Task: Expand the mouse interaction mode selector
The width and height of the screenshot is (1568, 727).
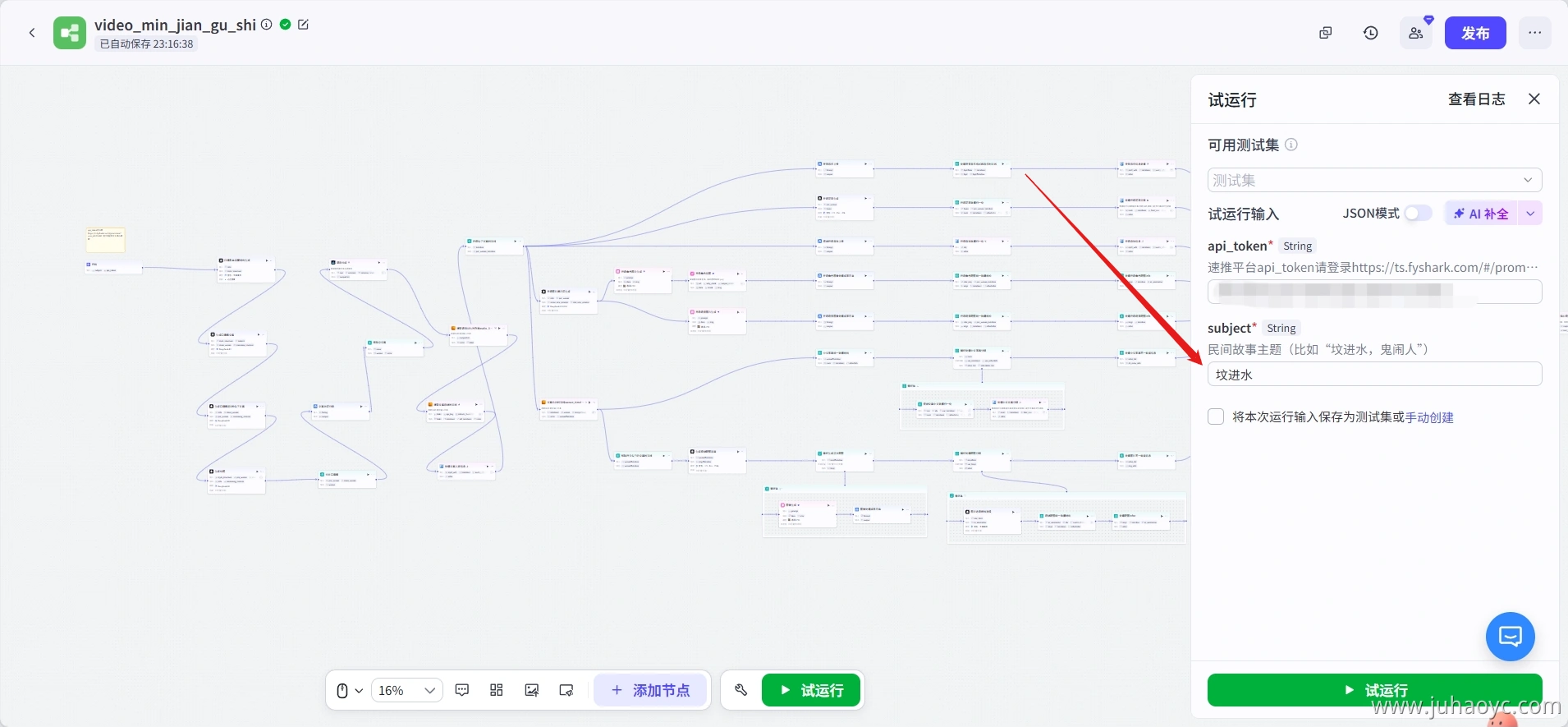Action: click(350, 691)
